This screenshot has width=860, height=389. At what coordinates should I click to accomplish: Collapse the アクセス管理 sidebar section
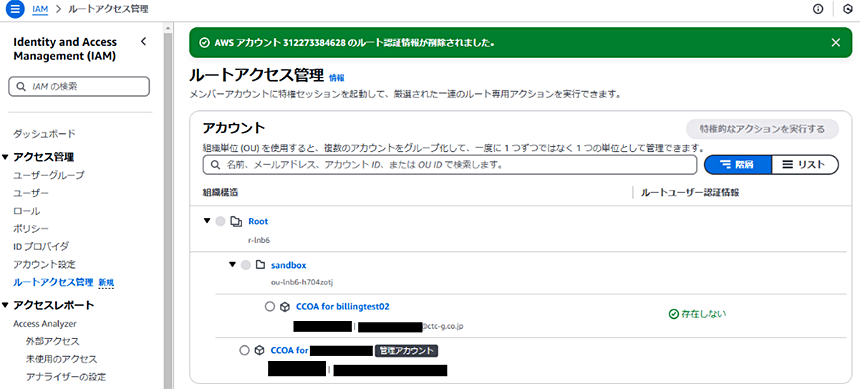tap(5, 157)
